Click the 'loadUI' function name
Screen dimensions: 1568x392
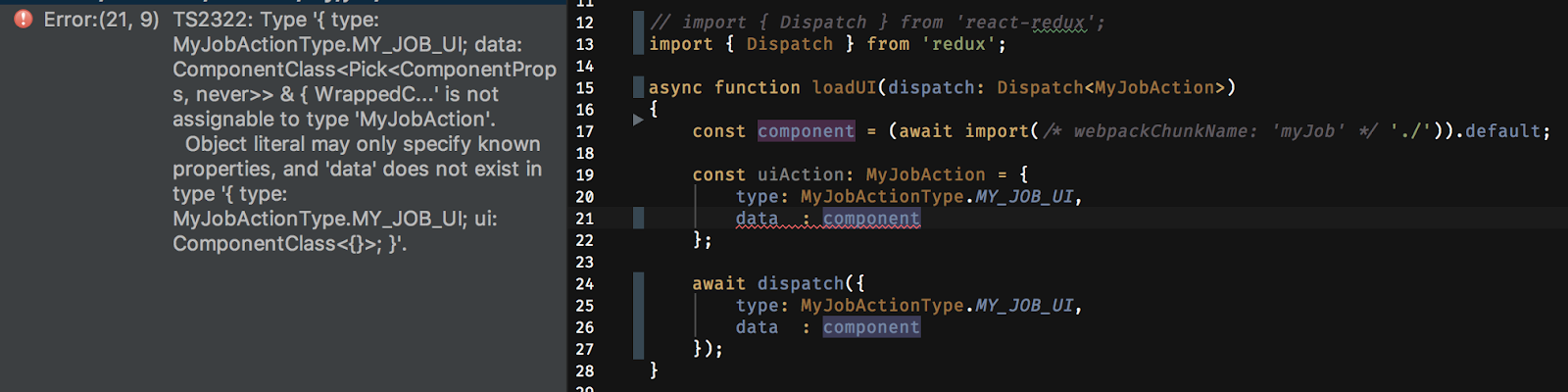click(845, 87)
